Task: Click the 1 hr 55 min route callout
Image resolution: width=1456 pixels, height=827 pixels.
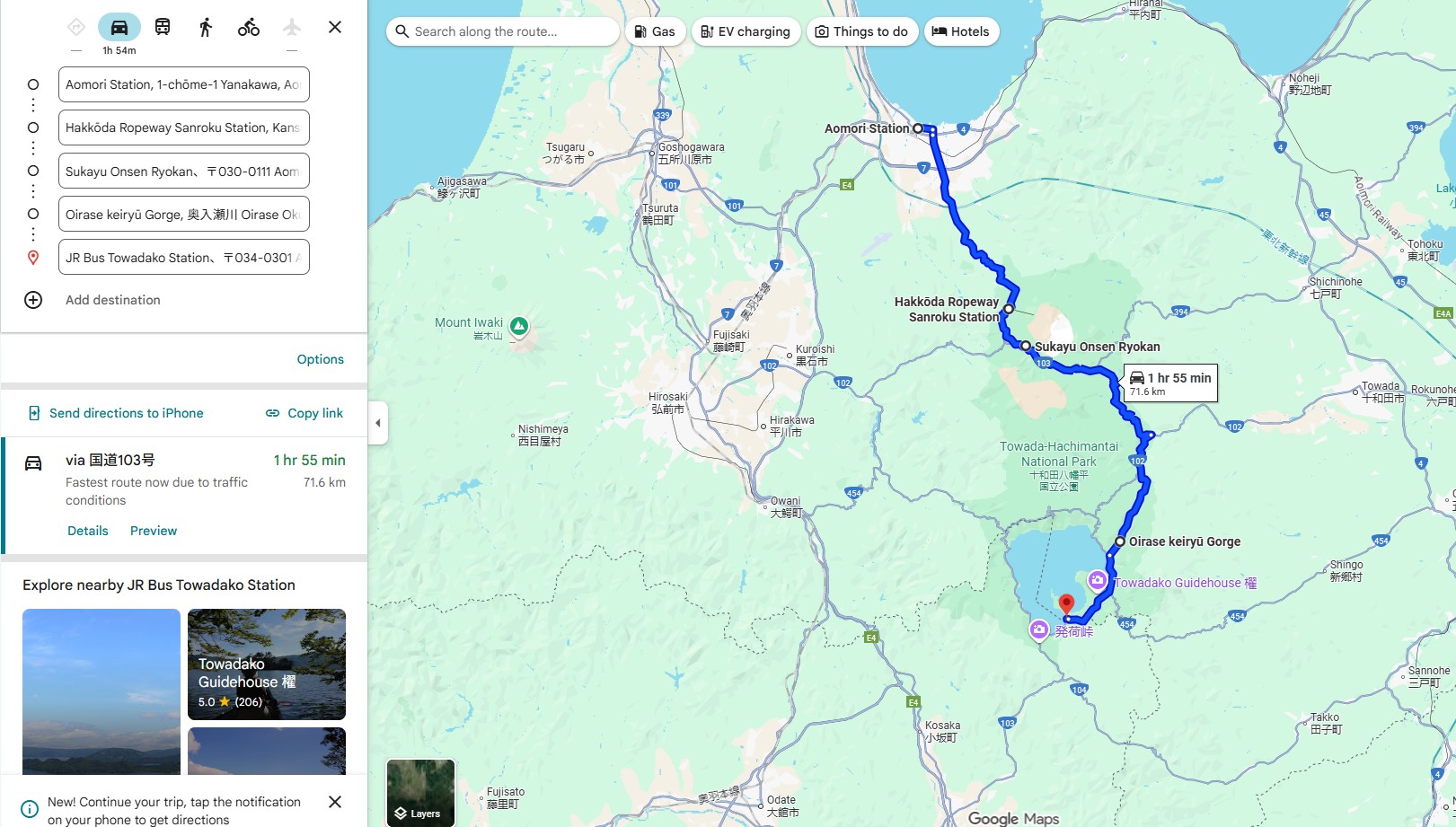Action: [x=1171, y=383]
